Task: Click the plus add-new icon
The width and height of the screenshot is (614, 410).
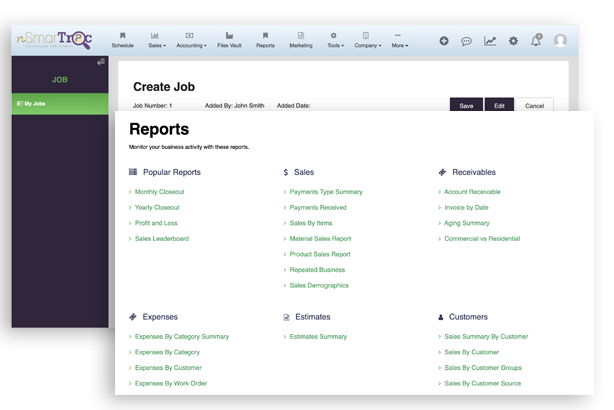Action: click(x=444, y=41)
